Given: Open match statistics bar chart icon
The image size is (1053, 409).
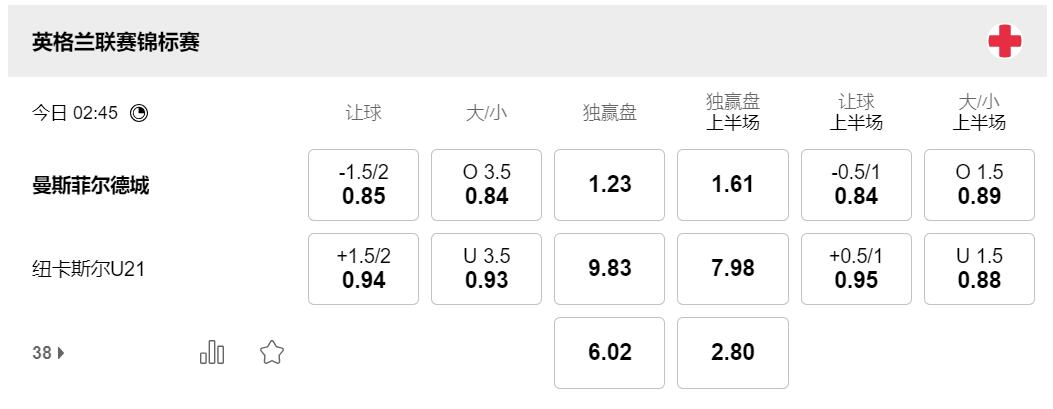Looking at the screenshot, I should [212, 352].
